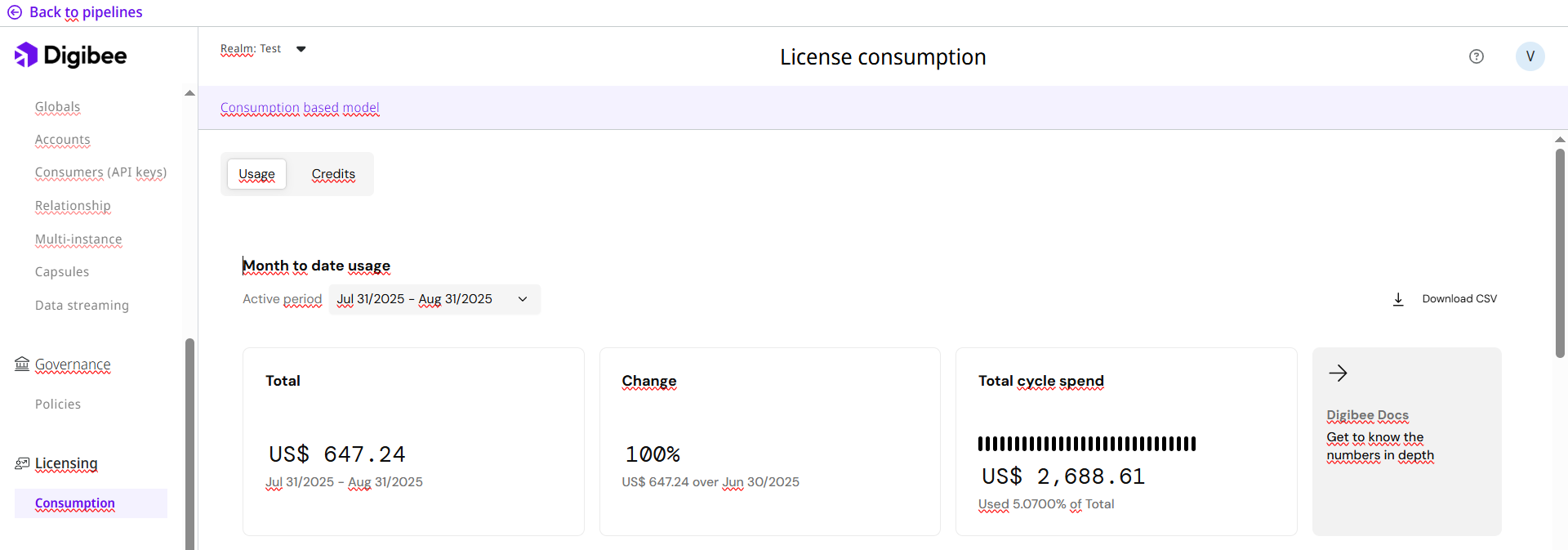The image size is (1568, 550).
Task: Click the Digibee logo
Action: coord(71,56)
